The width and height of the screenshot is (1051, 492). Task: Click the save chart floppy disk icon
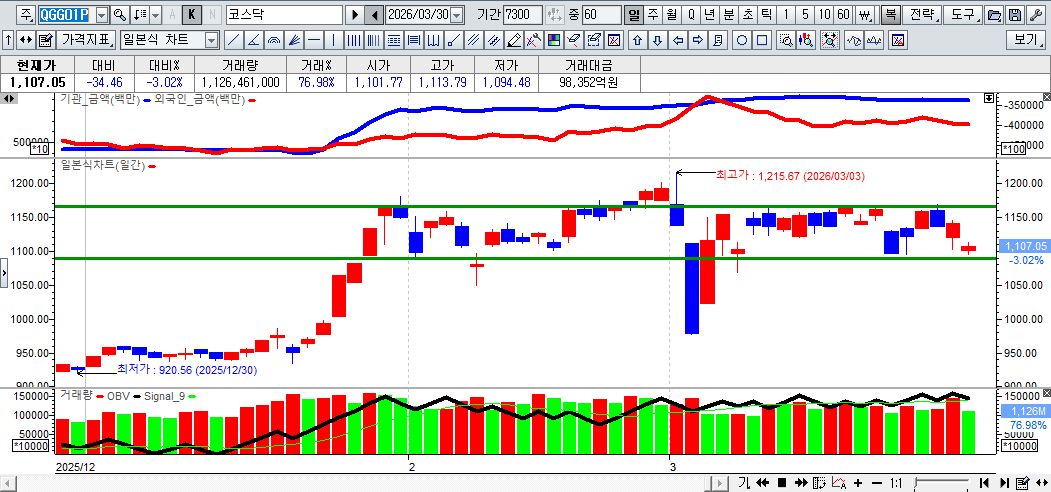coord(1015,15)
